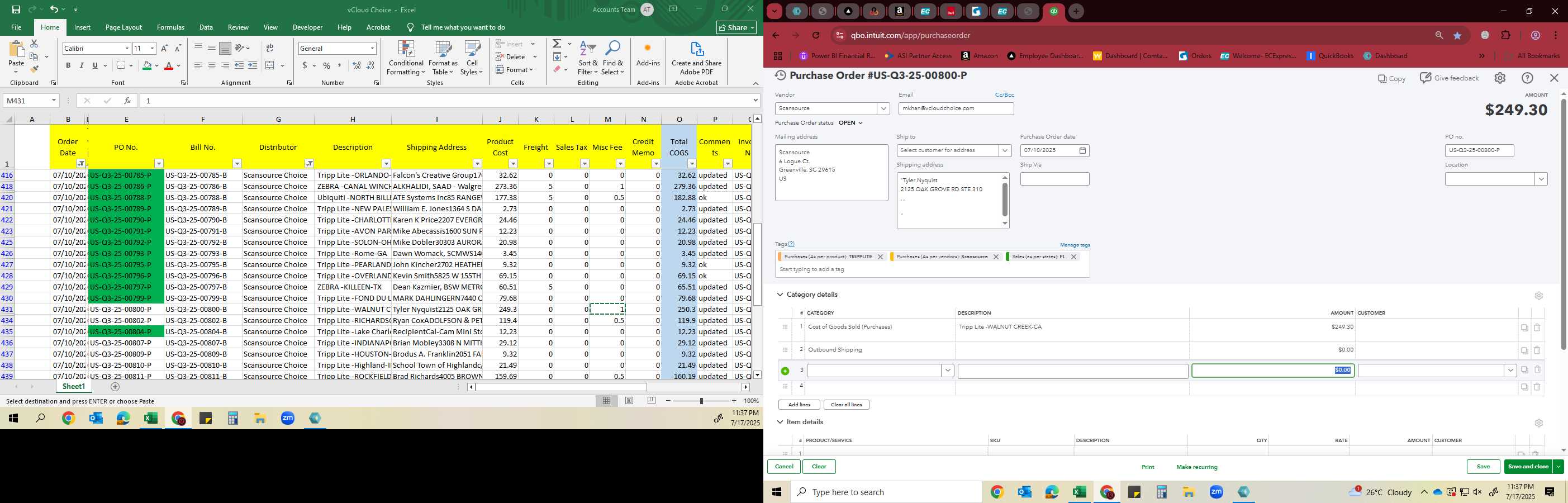1568x503 pixels.
Task: Click the Cc/Bcc link
Action: [1004, 95]
